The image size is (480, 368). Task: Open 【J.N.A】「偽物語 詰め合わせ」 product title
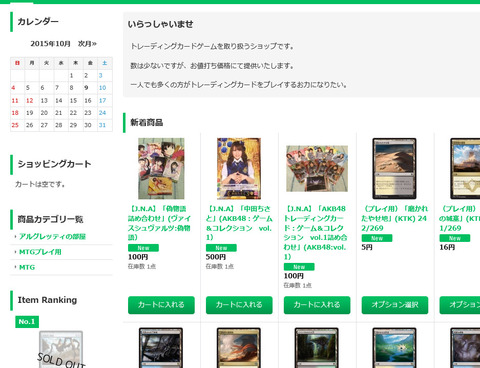(x=159, y=223)
